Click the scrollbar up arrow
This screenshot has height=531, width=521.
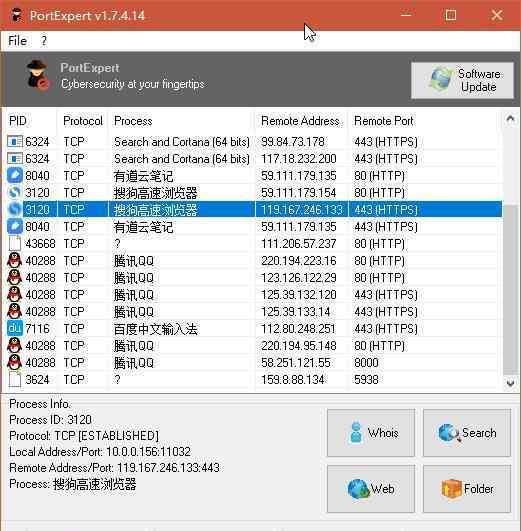510,119
